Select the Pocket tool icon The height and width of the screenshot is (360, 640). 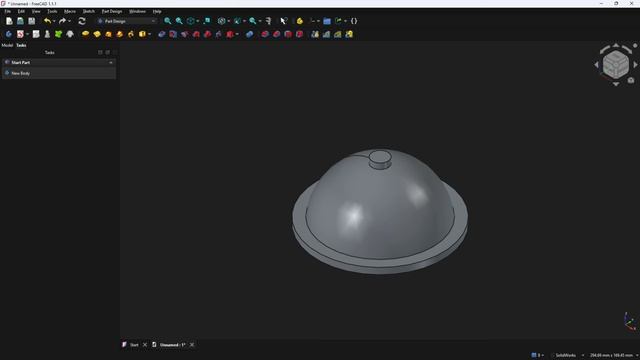click(162, 34)
